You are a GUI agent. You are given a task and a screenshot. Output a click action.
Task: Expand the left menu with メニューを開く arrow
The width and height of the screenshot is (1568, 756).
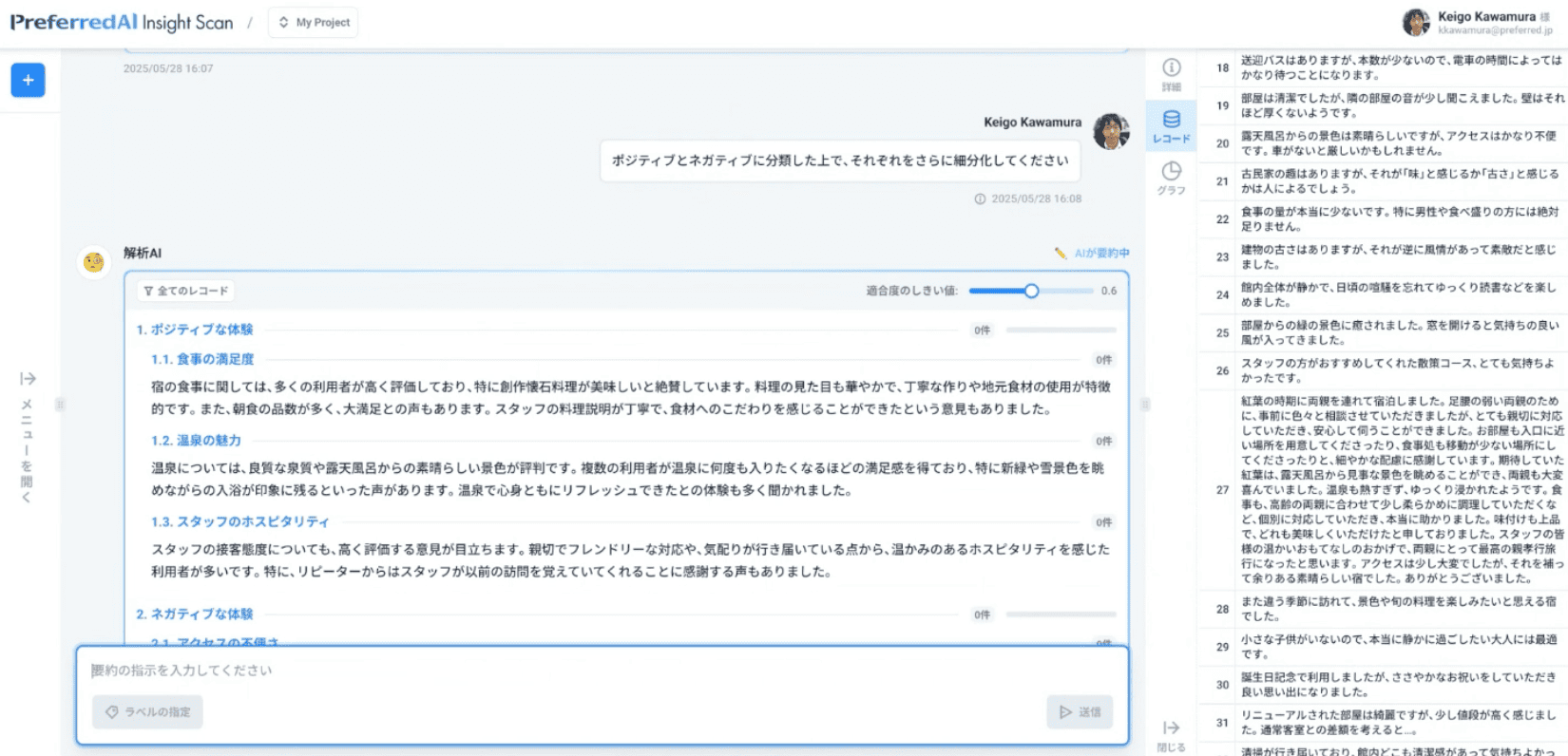pyautogui.click(x=28, y=379)
